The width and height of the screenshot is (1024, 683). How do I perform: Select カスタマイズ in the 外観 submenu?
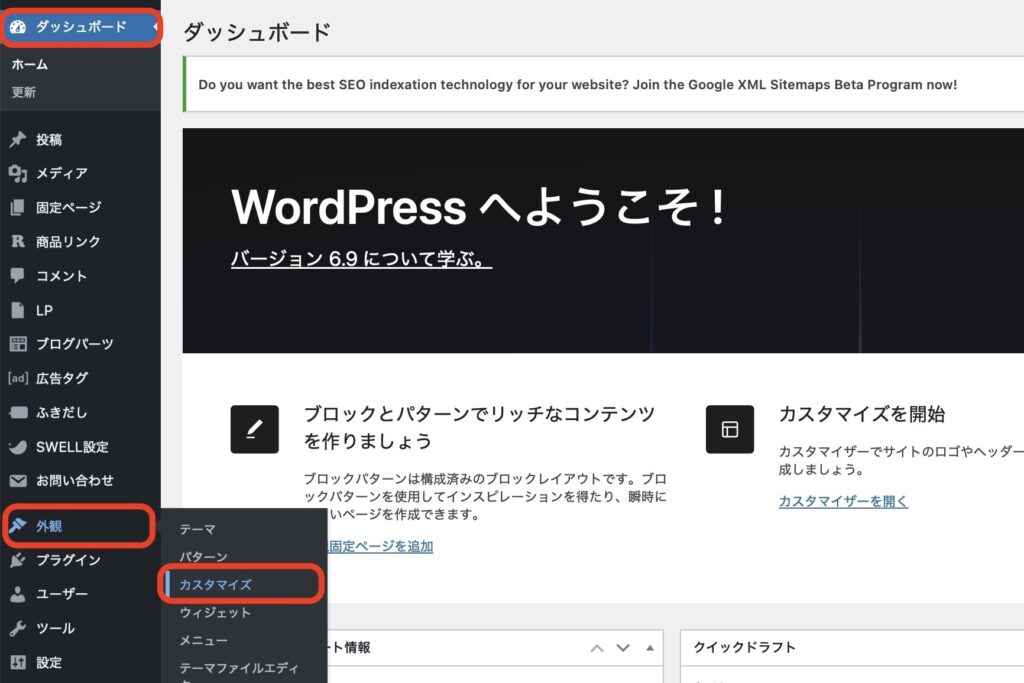215,585
